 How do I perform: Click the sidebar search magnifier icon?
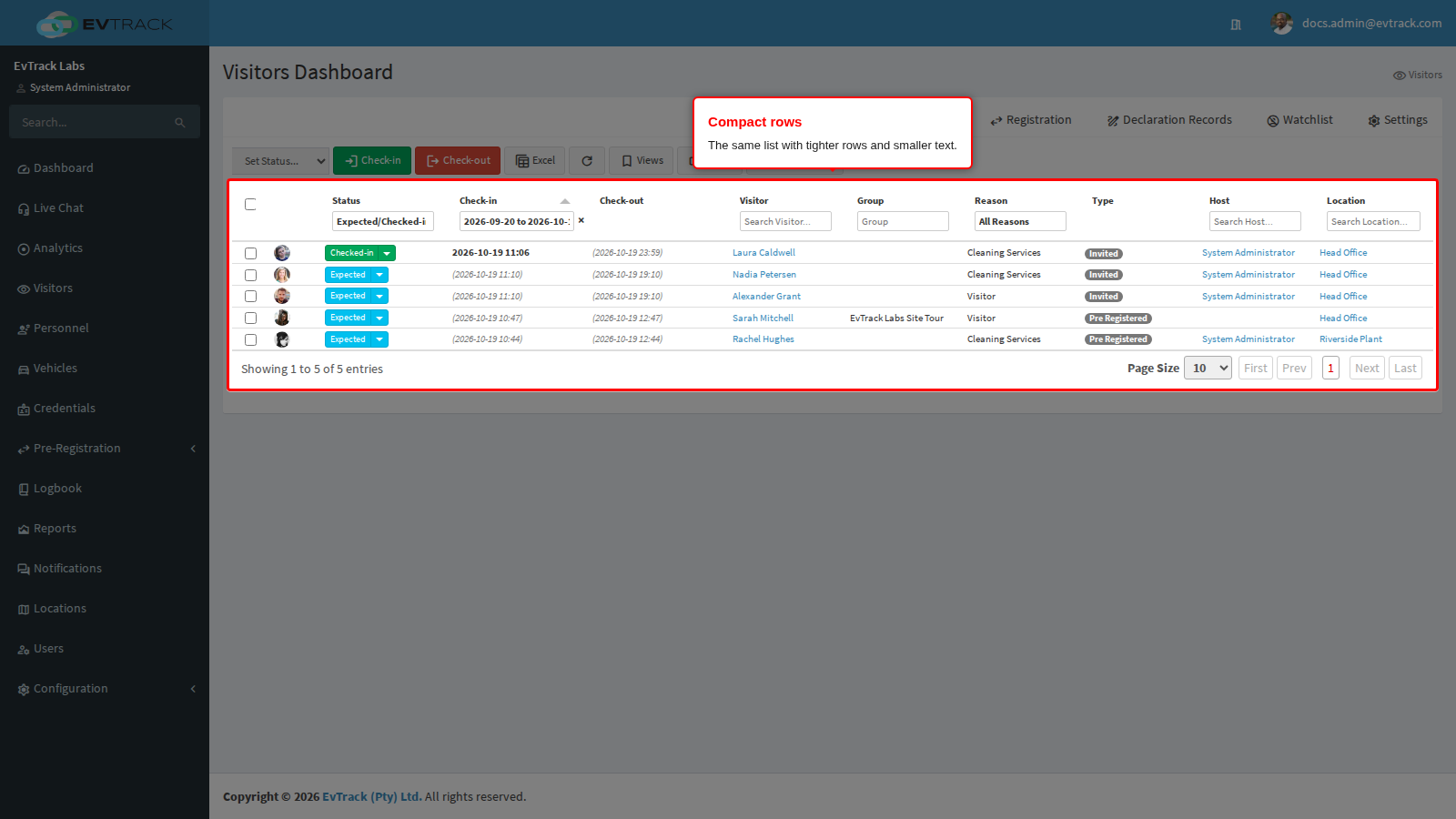(180, 122)
